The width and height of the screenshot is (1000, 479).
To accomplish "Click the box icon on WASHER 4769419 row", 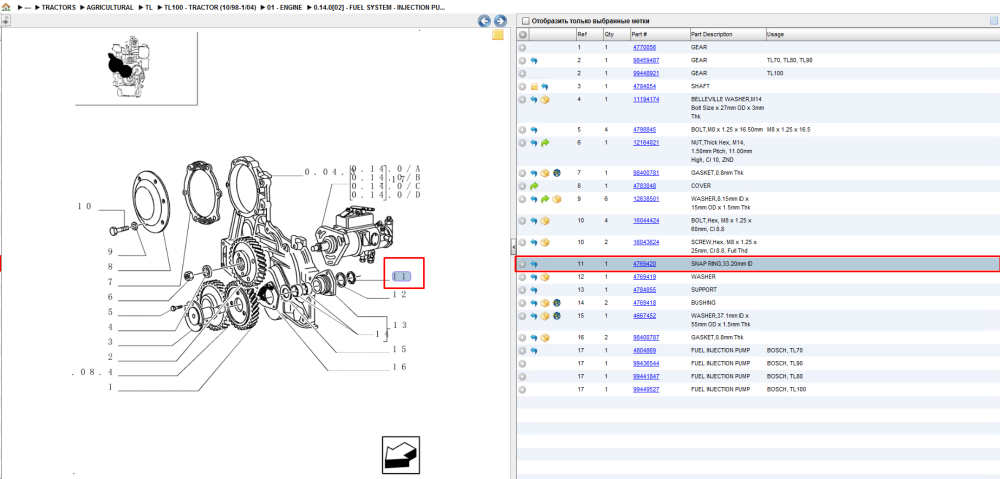I will coord(545,277).
